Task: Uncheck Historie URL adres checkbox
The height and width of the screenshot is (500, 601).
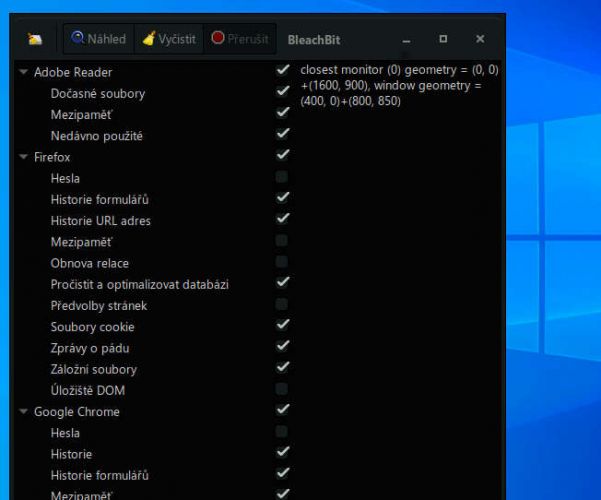Action: click(x=283, y=219)
